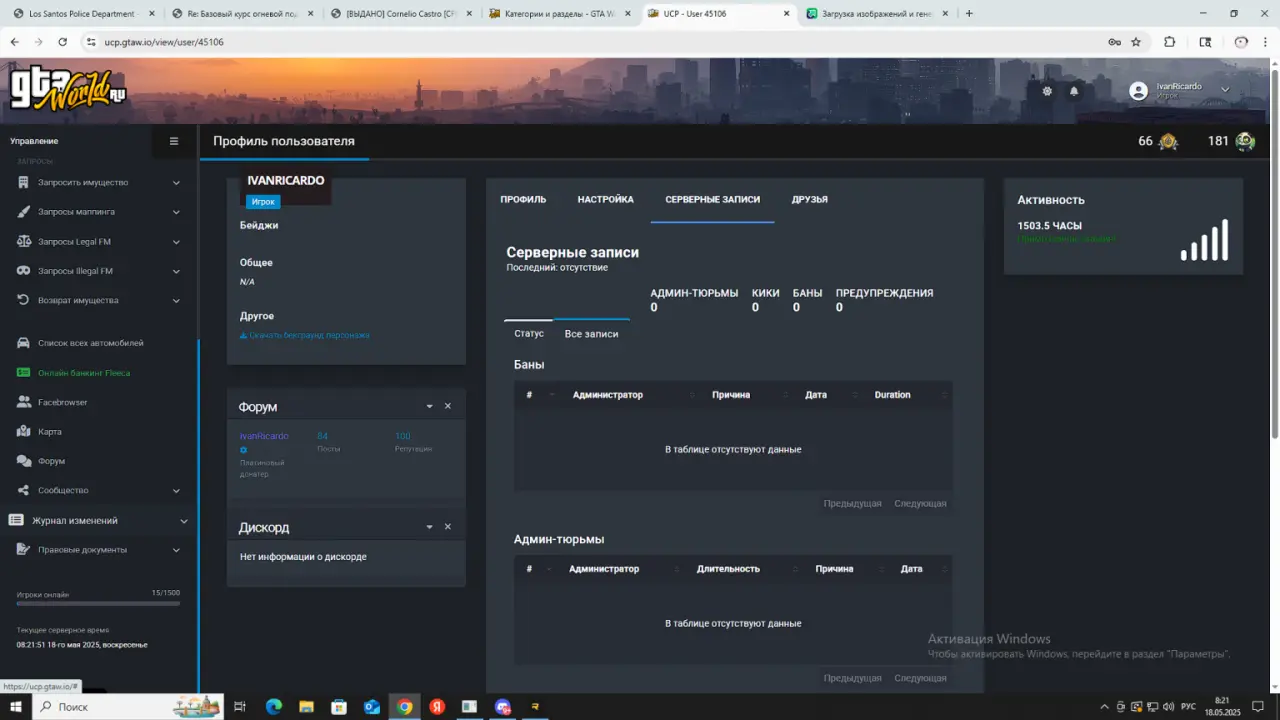Expand Возврат имущества submenu
The image size is (1280, 720).
pos(176,300)
